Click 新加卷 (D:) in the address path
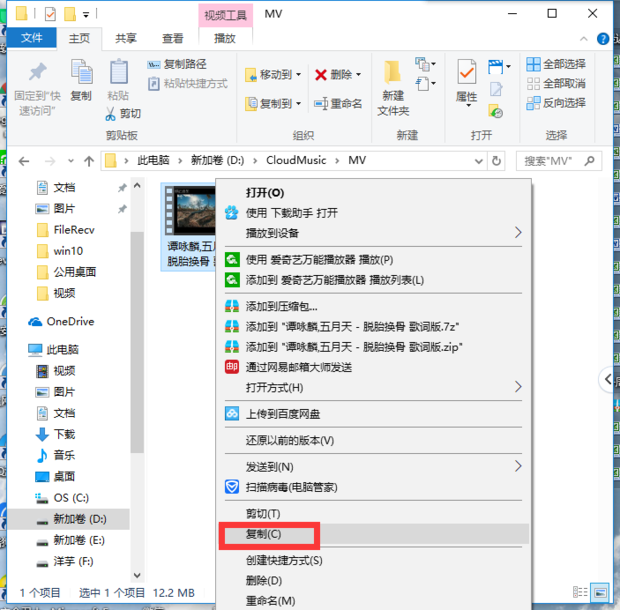The height and width of the screenshot is (610, 620). (217, 161)
